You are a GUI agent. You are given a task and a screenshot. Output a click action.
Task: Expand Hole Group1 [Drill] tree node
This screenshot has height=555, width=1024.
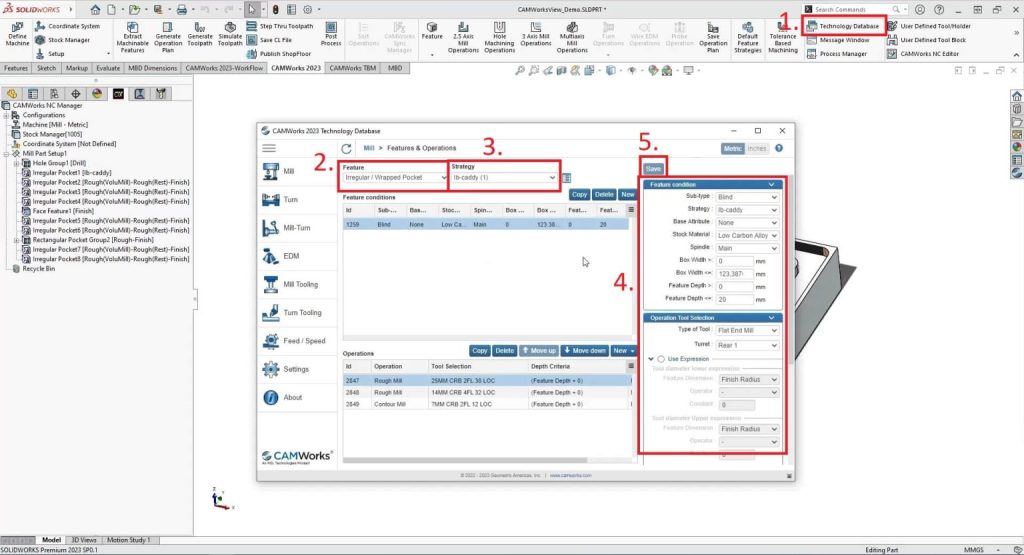(16, 163)
